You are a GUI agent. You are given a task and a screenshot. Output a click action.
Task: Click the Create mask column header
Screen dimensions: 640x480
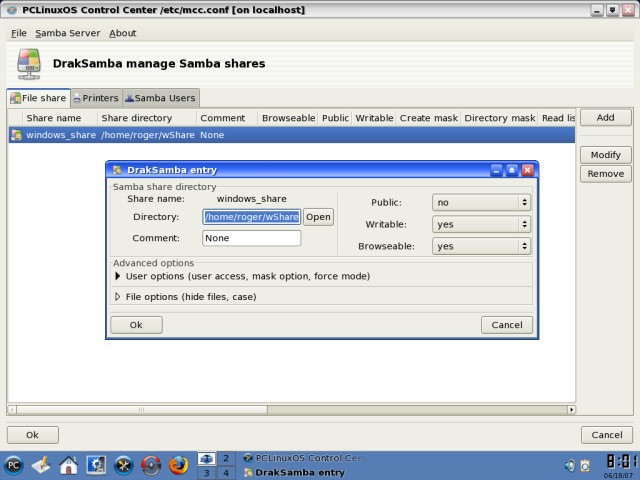(x=429, y=118)
